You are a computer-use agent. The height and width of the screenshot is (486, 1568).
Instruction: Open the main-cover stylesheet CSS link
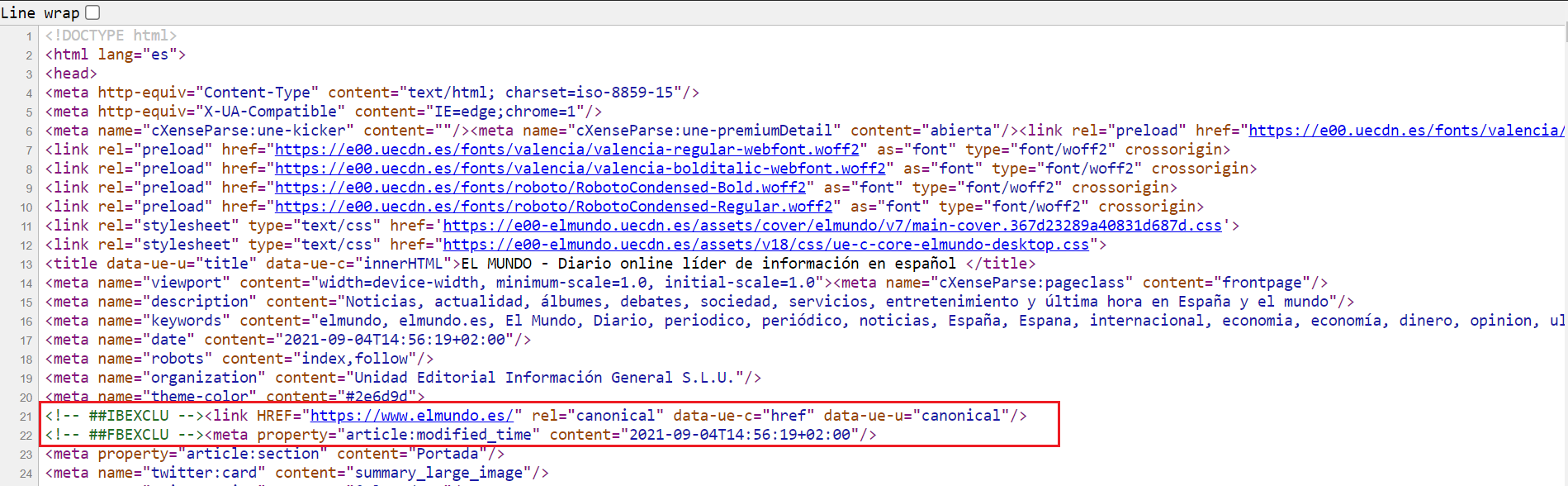coord(832,226)
